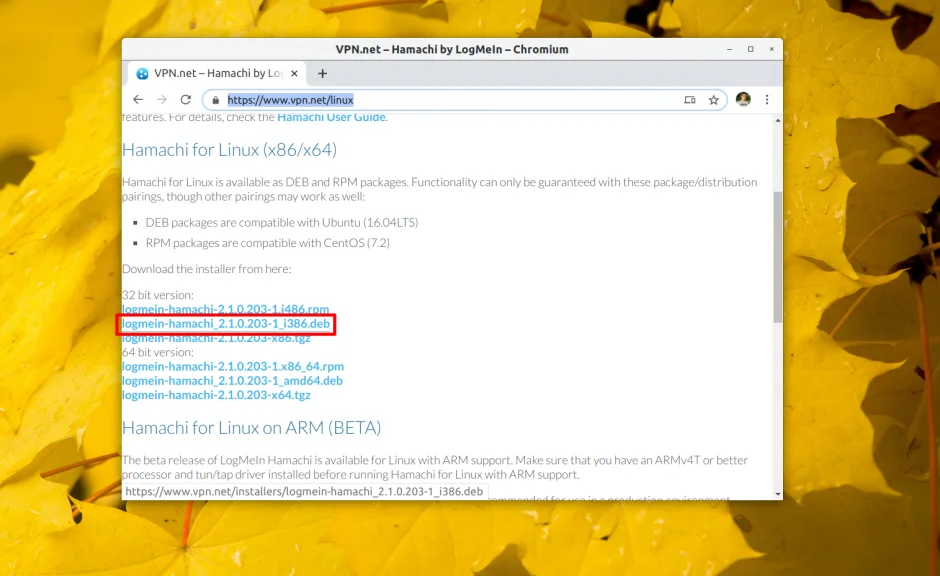Download logmein-hamachi-2.1.0.203-x86.tgz

[x=216, y=338]
